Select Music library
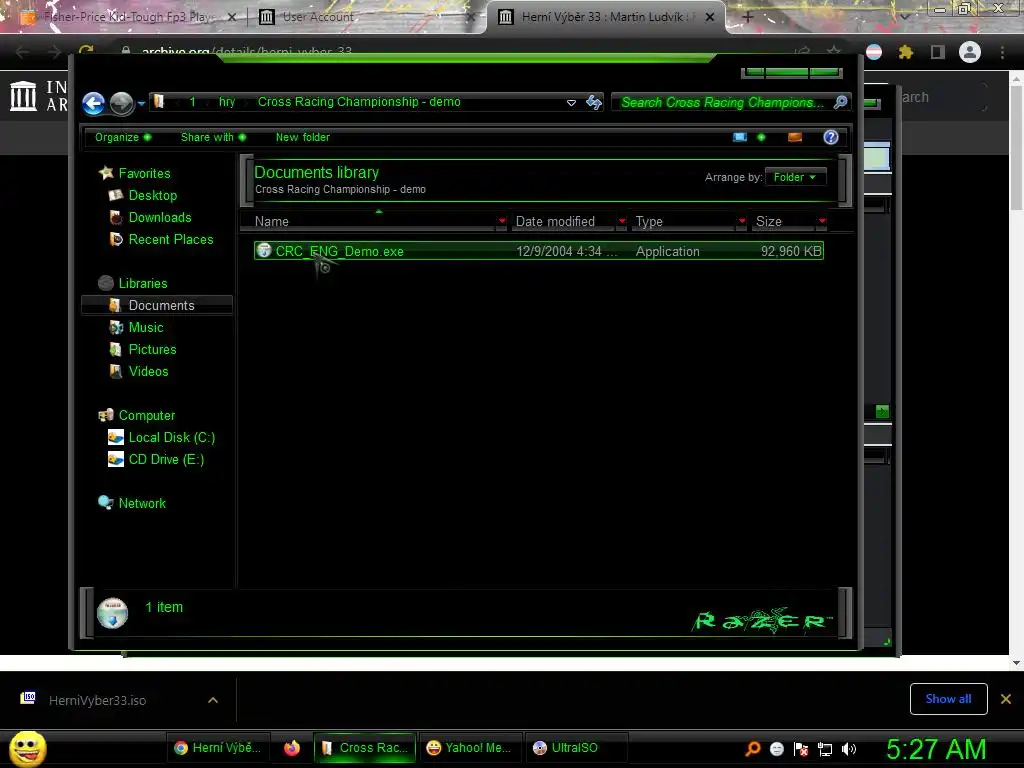The image size is (1024, 768). click(146, 327)
